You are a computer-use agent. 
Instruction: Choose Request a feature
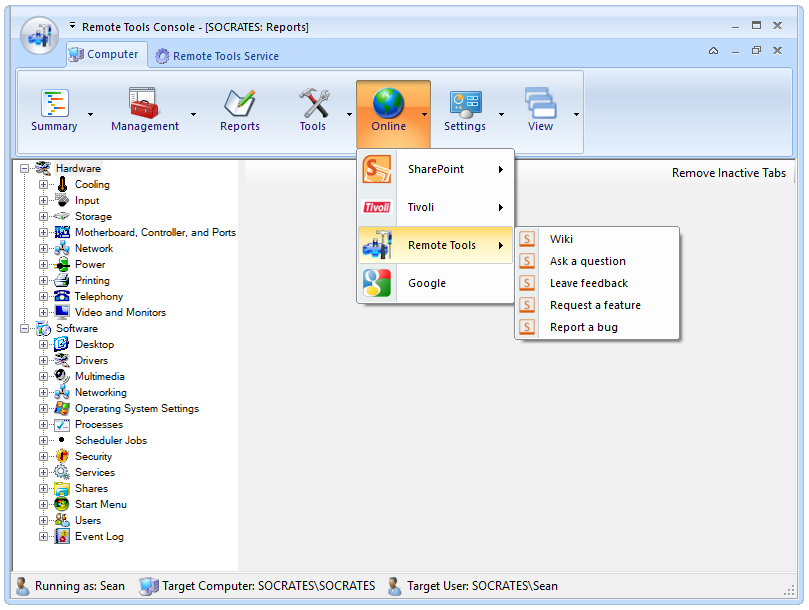pos(597,305)
